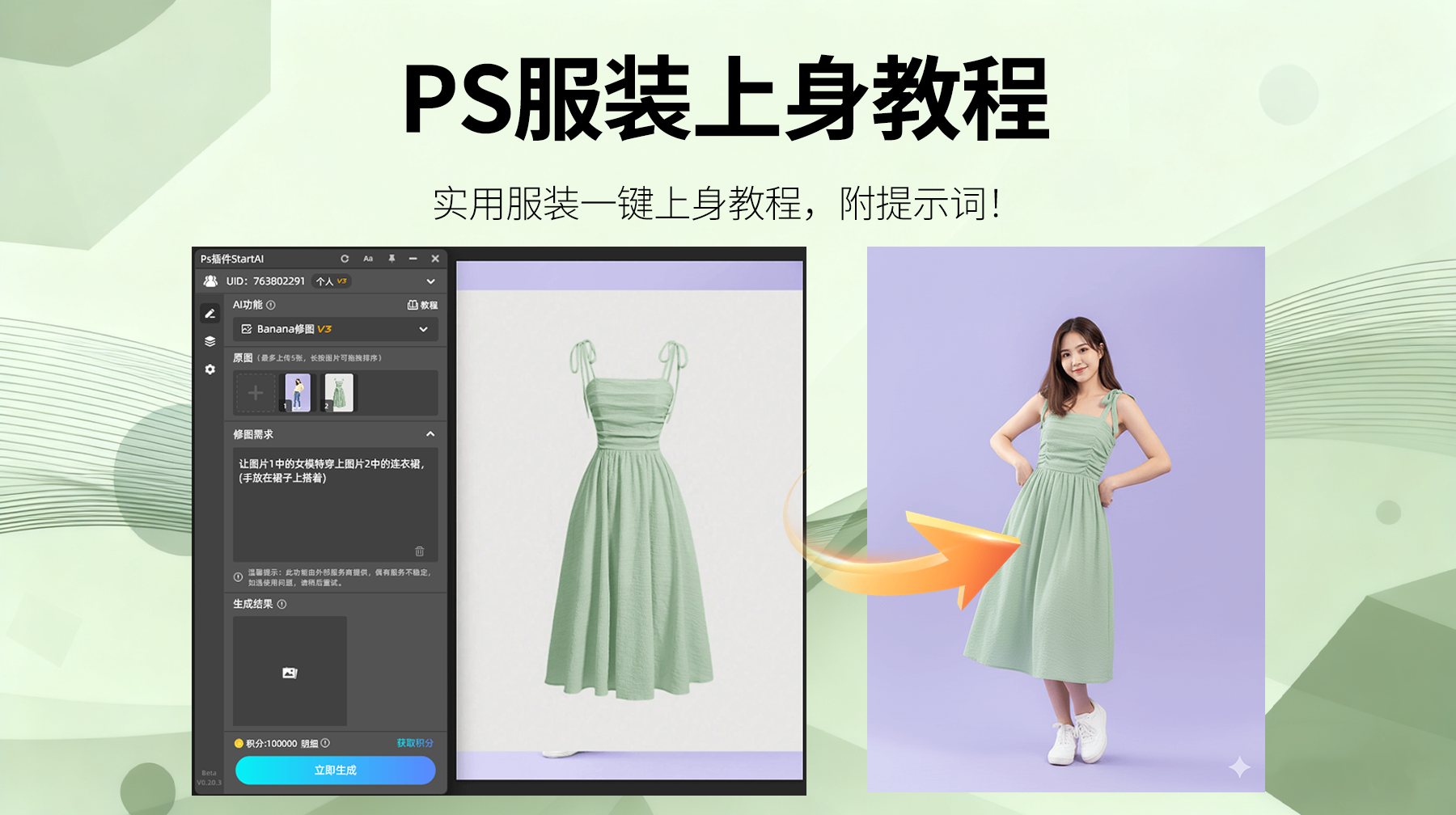Click the 立即生成 generate button
This screenshot has width=1456, height=815.
(x=335, y=770)
